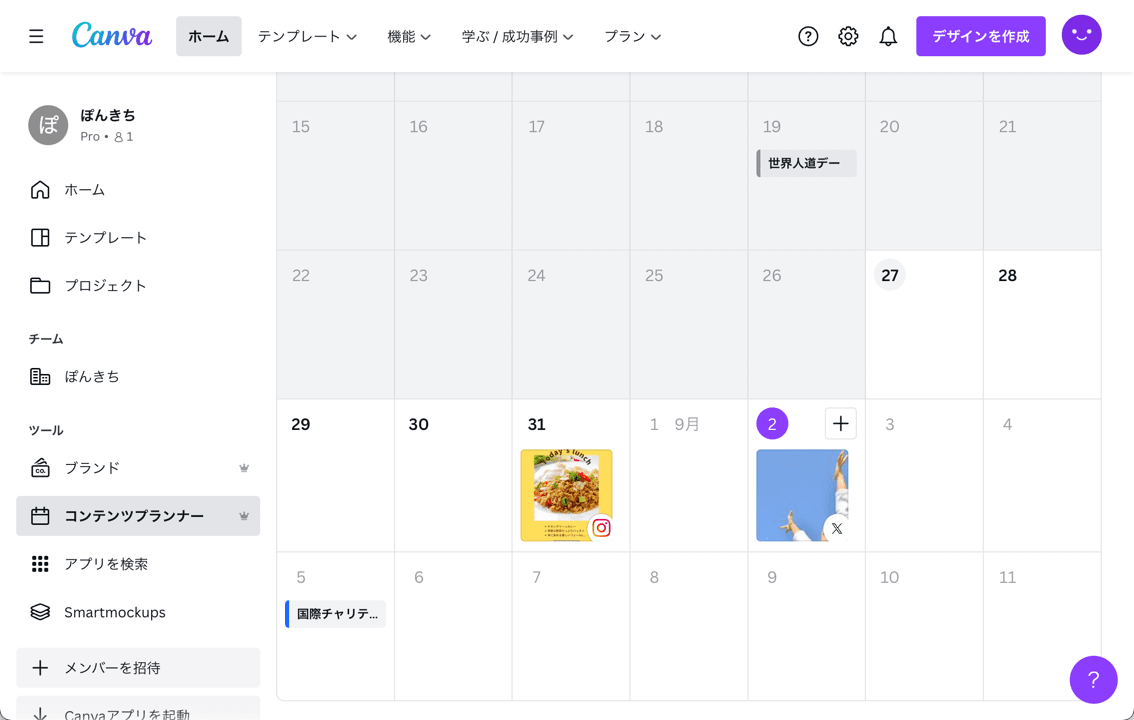
Task: Click the ぽ profile avatar in sidebar
Action: (x=48, y=125)
